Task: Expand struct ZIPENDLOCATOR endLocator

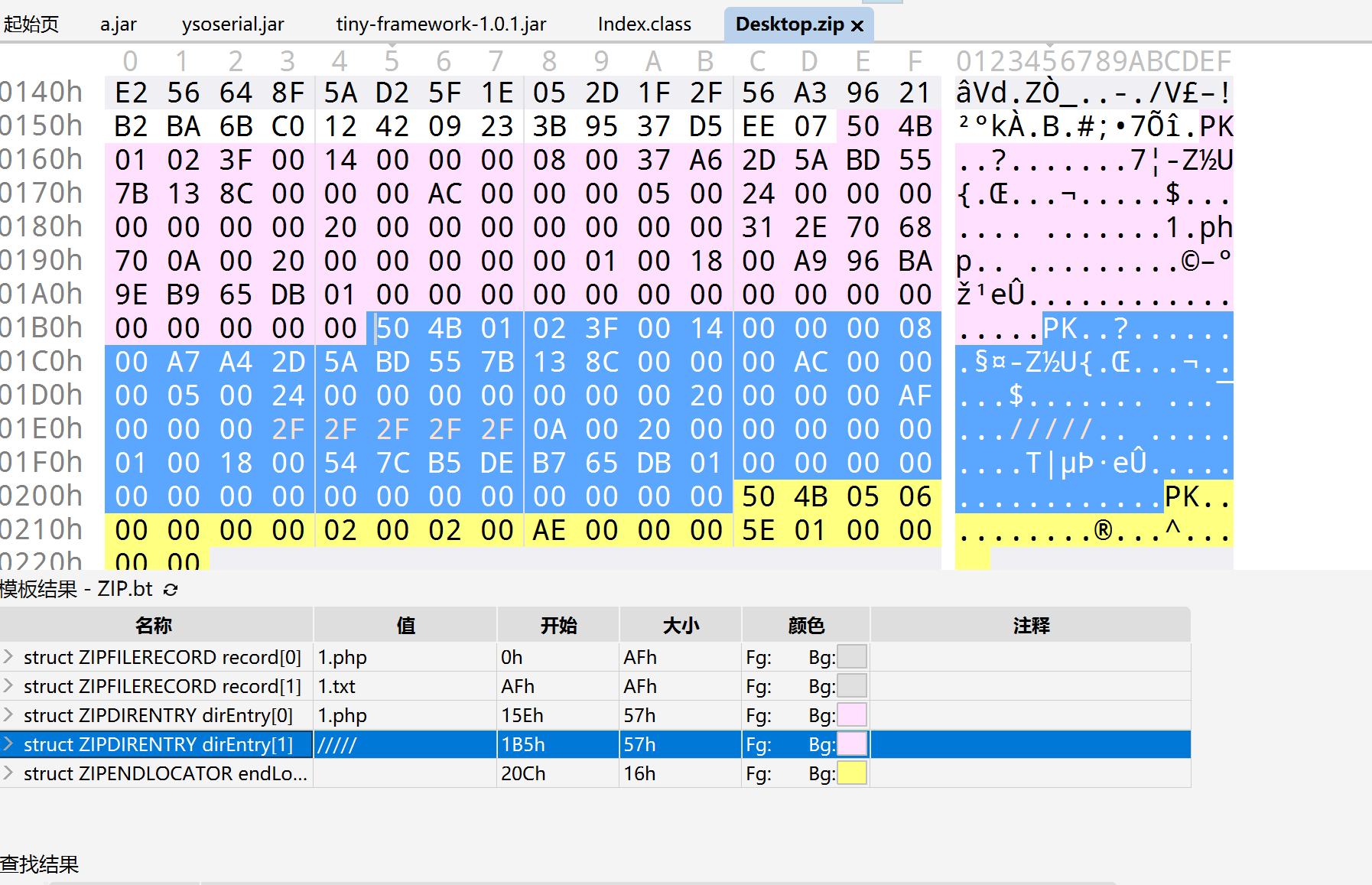Action: tap(8, 773)
